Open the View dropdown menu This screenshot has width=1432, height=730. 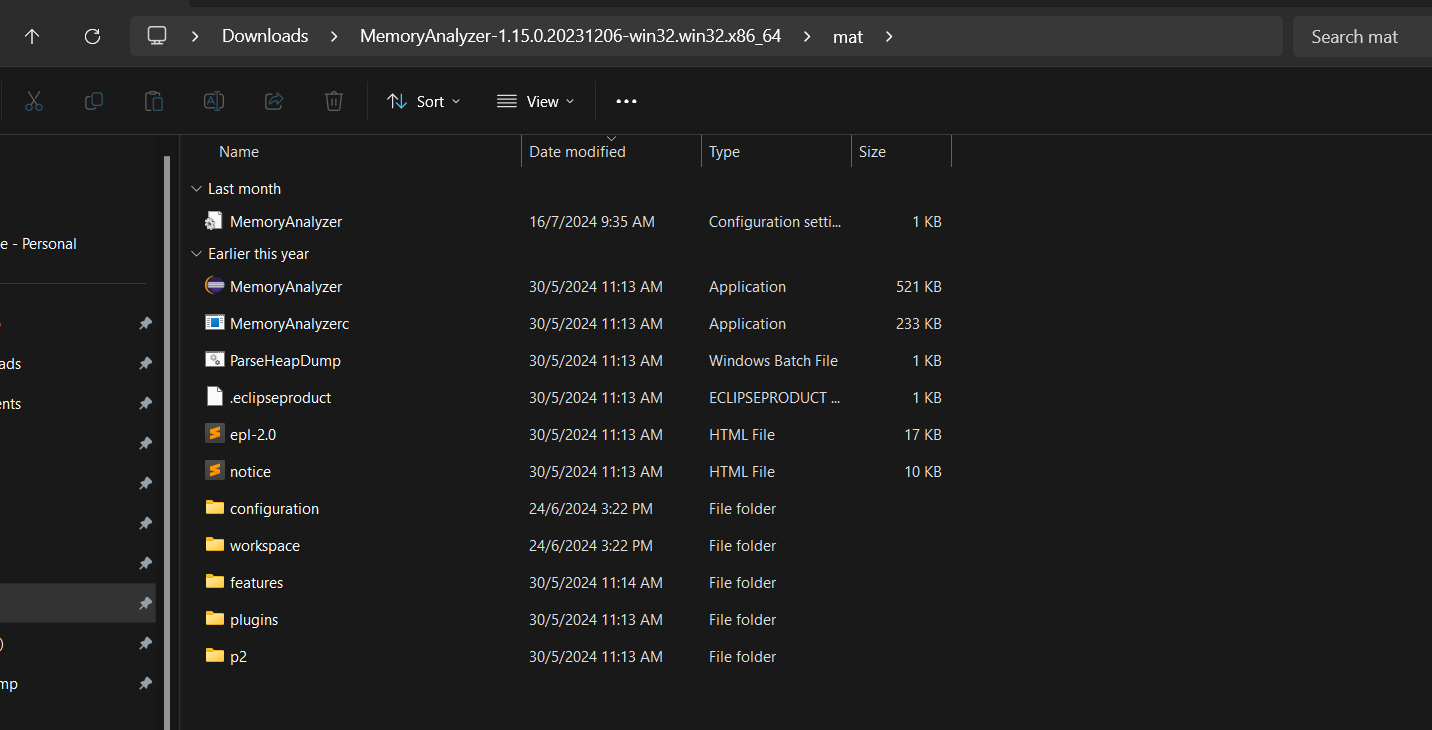(x=536, y=101)
